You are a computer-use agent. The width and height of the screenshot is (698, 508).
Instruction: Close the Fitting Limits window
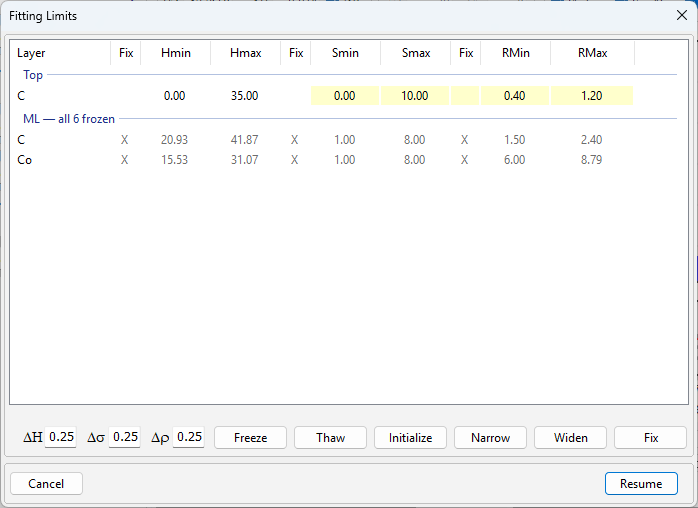[682, 16]
